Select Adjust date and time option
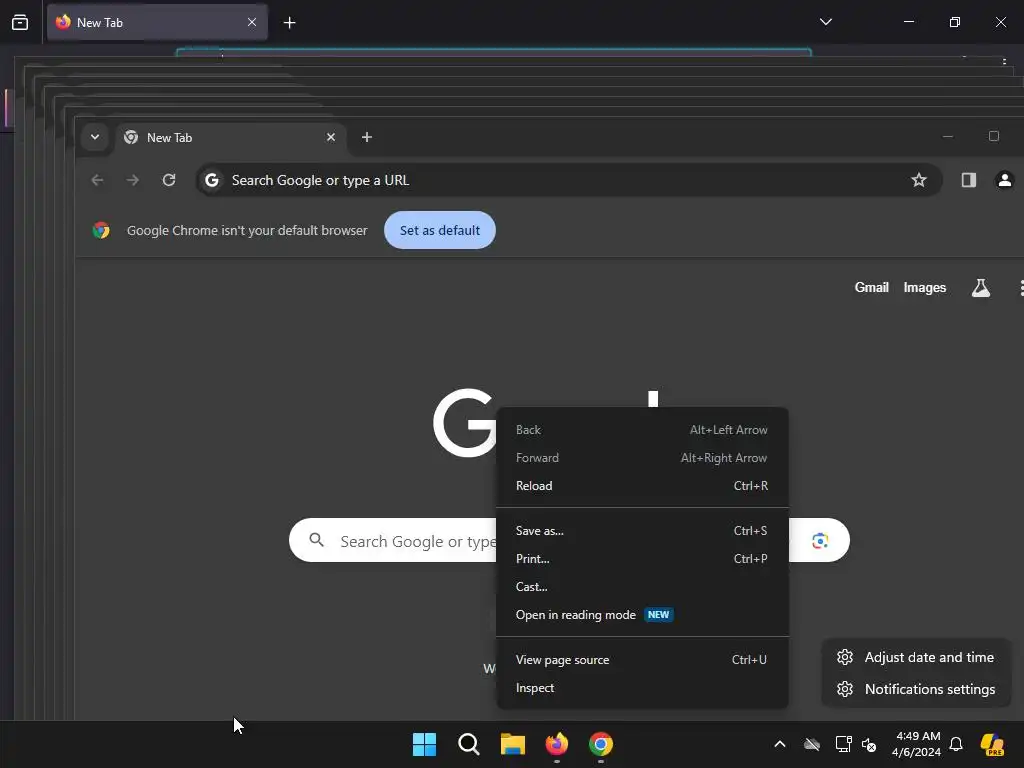Viewport: 1024px width, 768px height. tap(916, 658)
